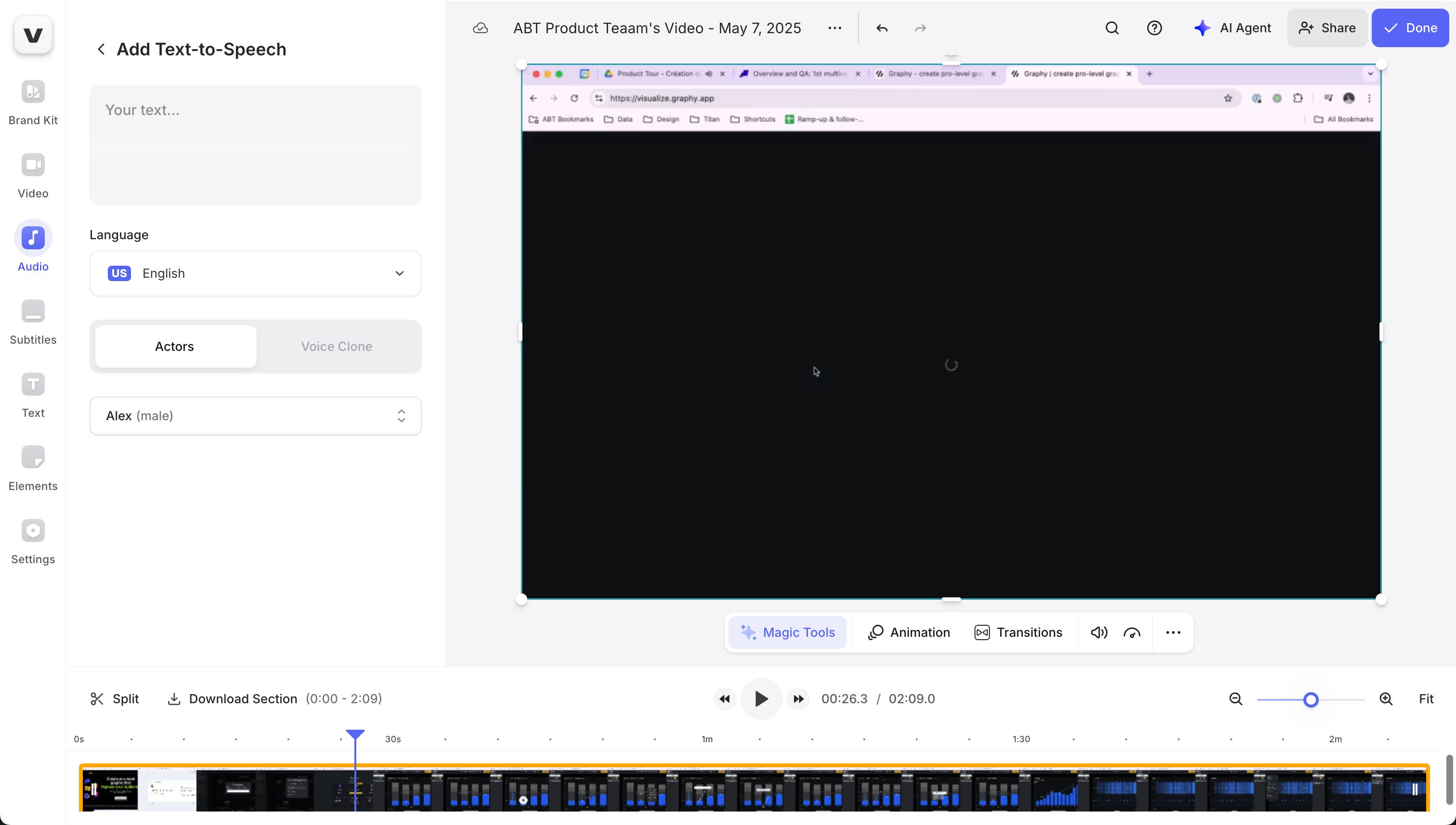Screen dimensions: 1456x825
Task: Click the clip's right trim handle
Action: (x=1415, y=789)
